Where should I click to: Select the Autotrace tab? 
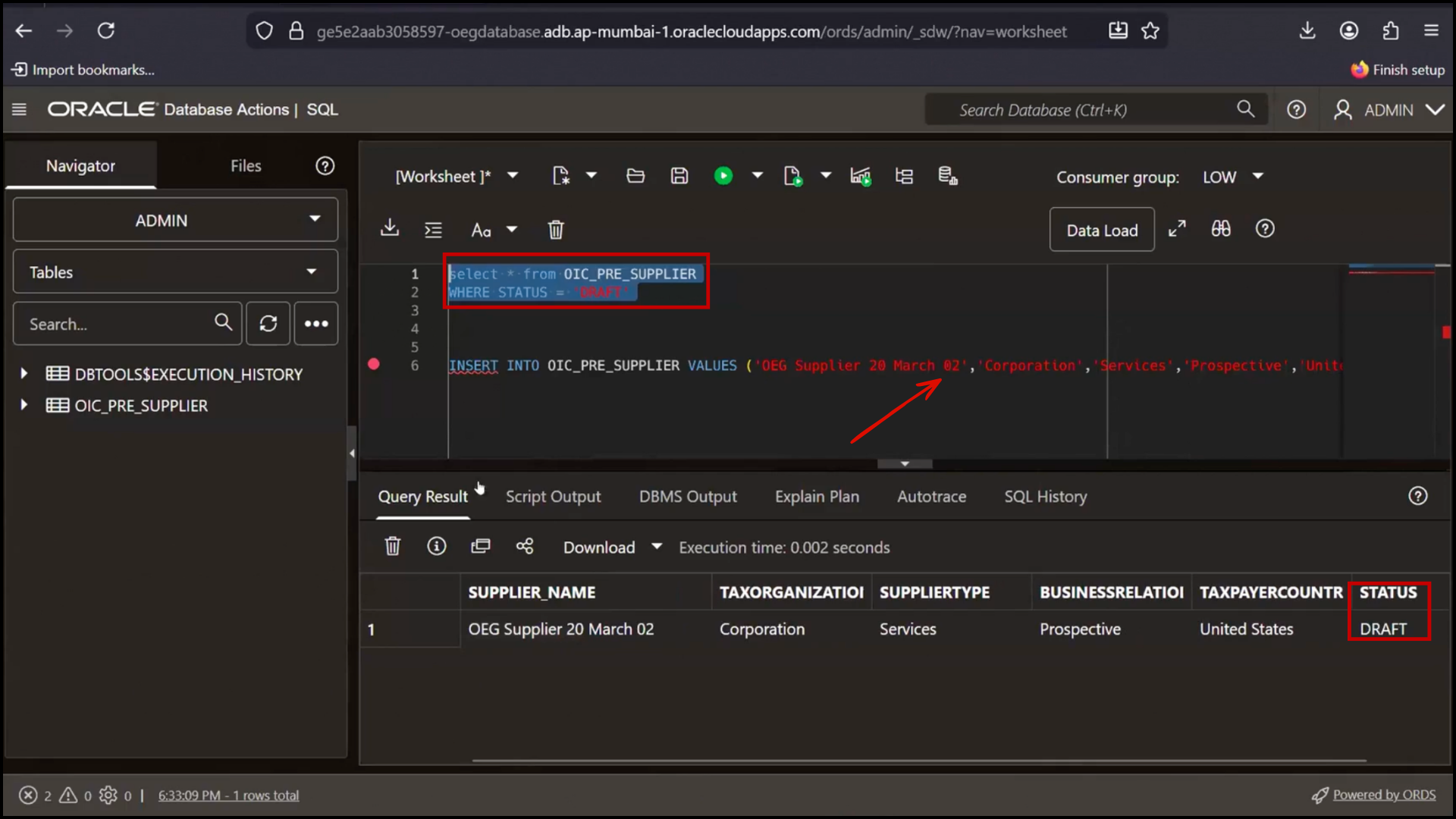[x=931, y=497]
